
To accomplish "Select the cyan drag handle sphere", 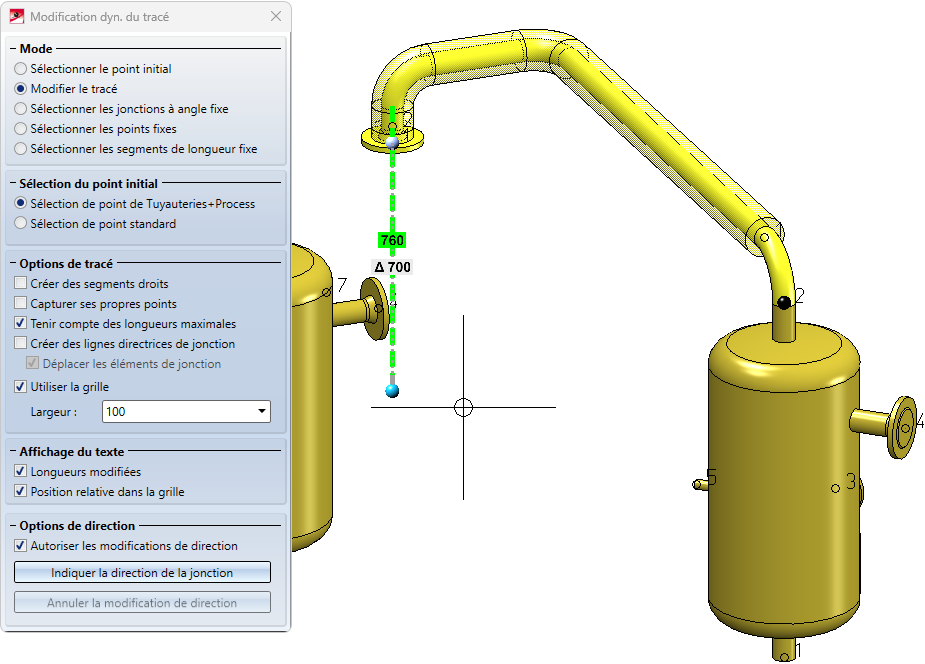I will (x=392, y=390).
